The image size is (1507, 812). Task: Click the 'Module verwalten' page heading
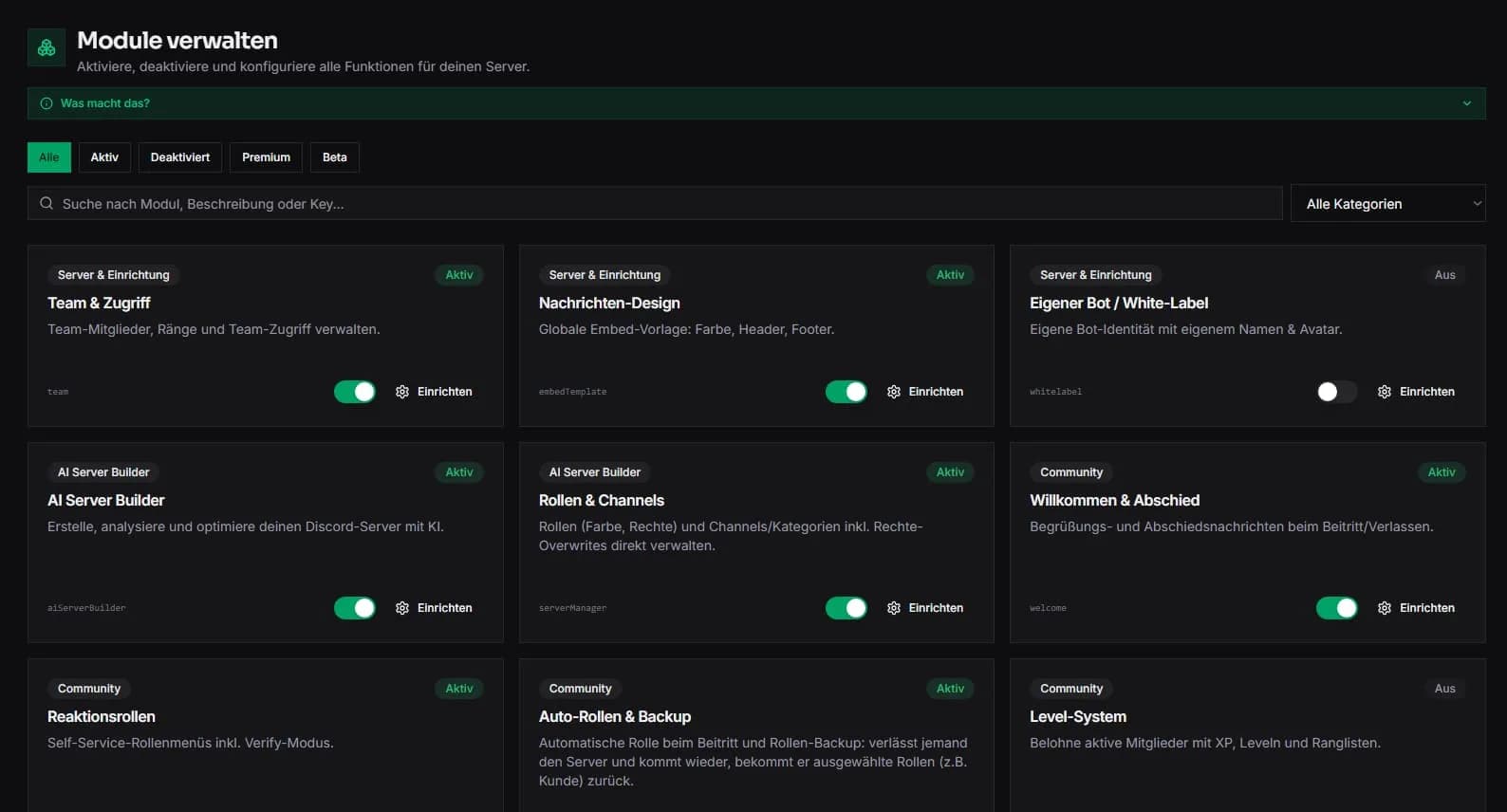(177, 41)
